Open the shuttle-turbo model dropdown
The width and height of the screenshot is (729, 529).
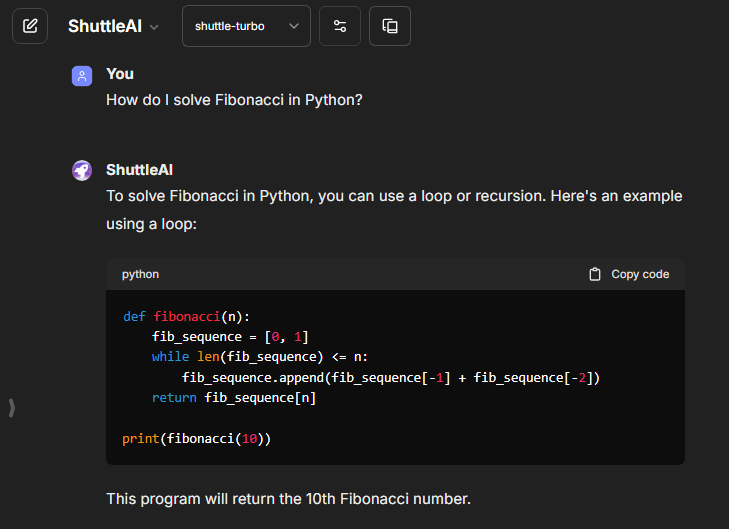point(246,26)
